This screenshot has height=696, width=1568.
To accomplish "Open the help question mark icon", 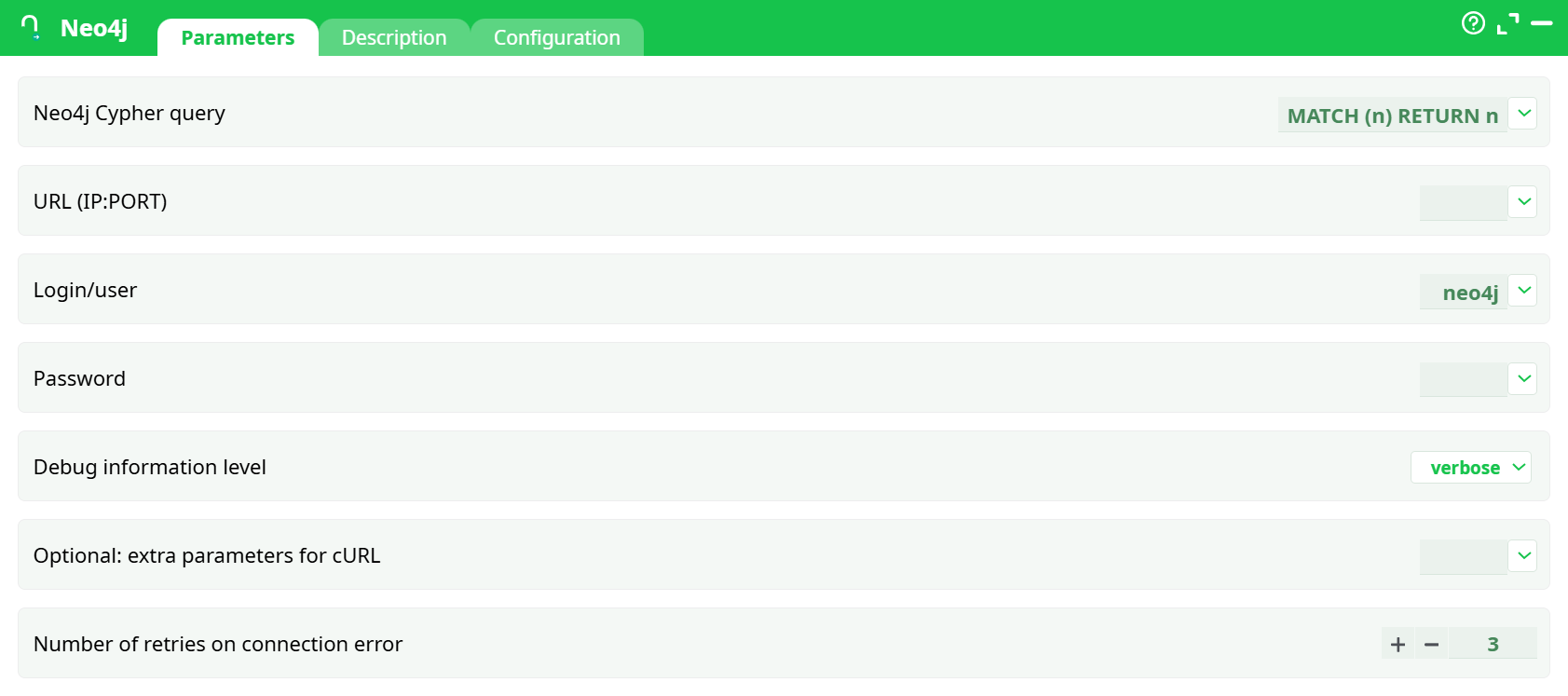I will 1473,23.
